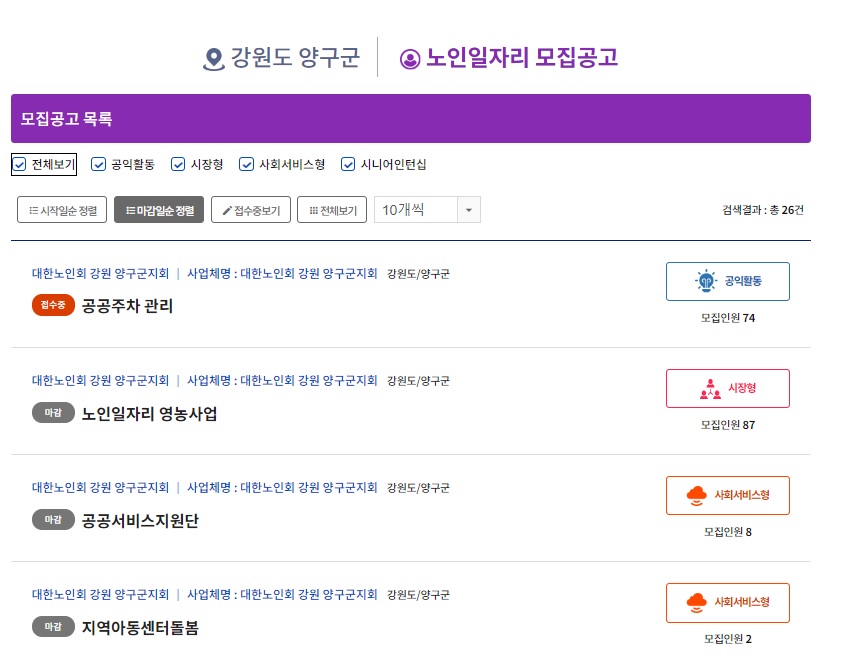Click the 시장형 category tag with people icon
The image size is (845, 664).
(728, 388)
